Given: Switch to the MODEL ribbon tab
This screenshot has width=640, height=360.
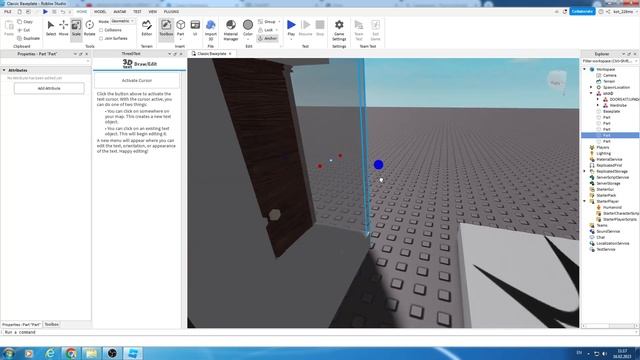Looking at the screenshot, I should (100, 12).
